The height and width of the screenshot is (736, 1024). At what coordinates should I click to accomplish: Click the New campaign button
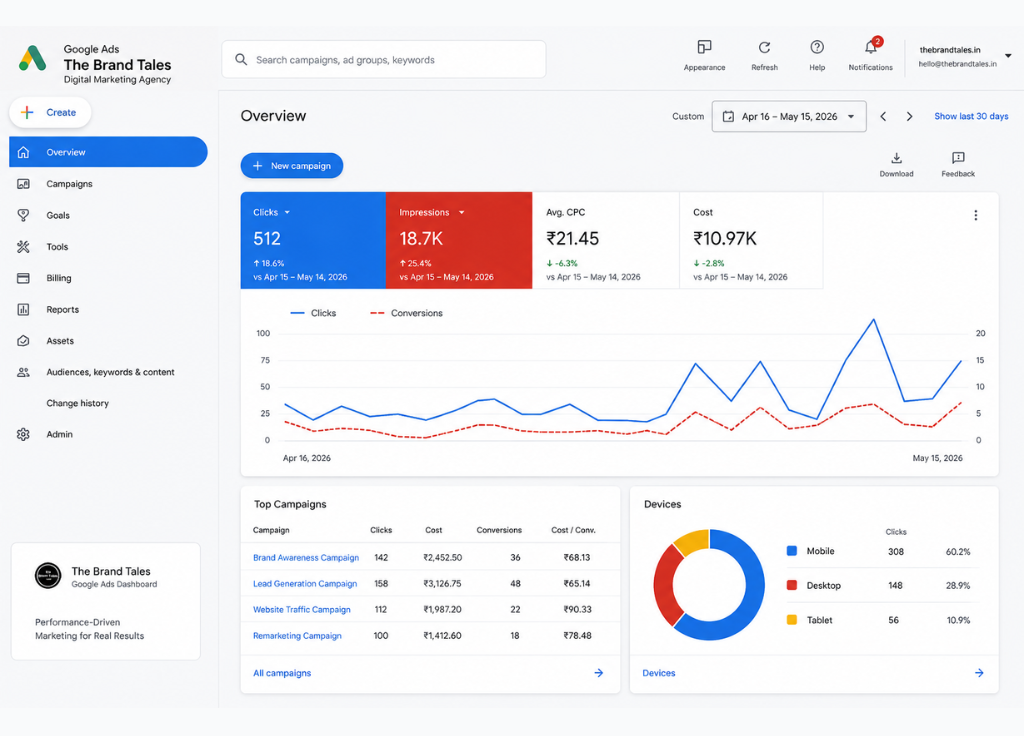coord(291,166)
